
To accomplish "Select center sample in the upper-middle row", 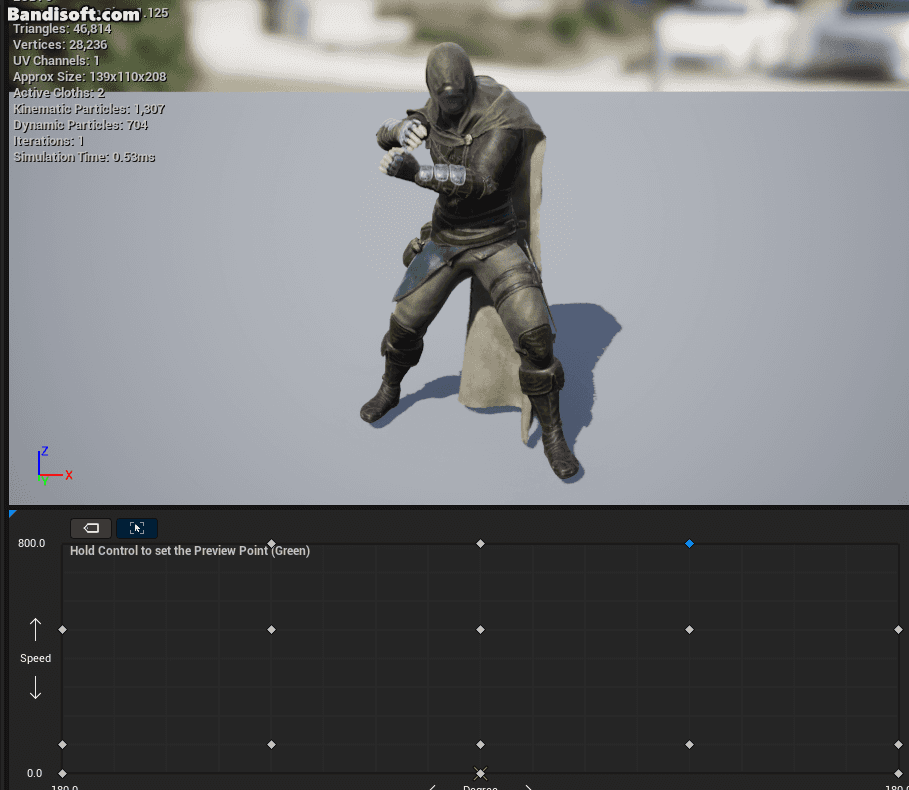I will tap(480, 629).
